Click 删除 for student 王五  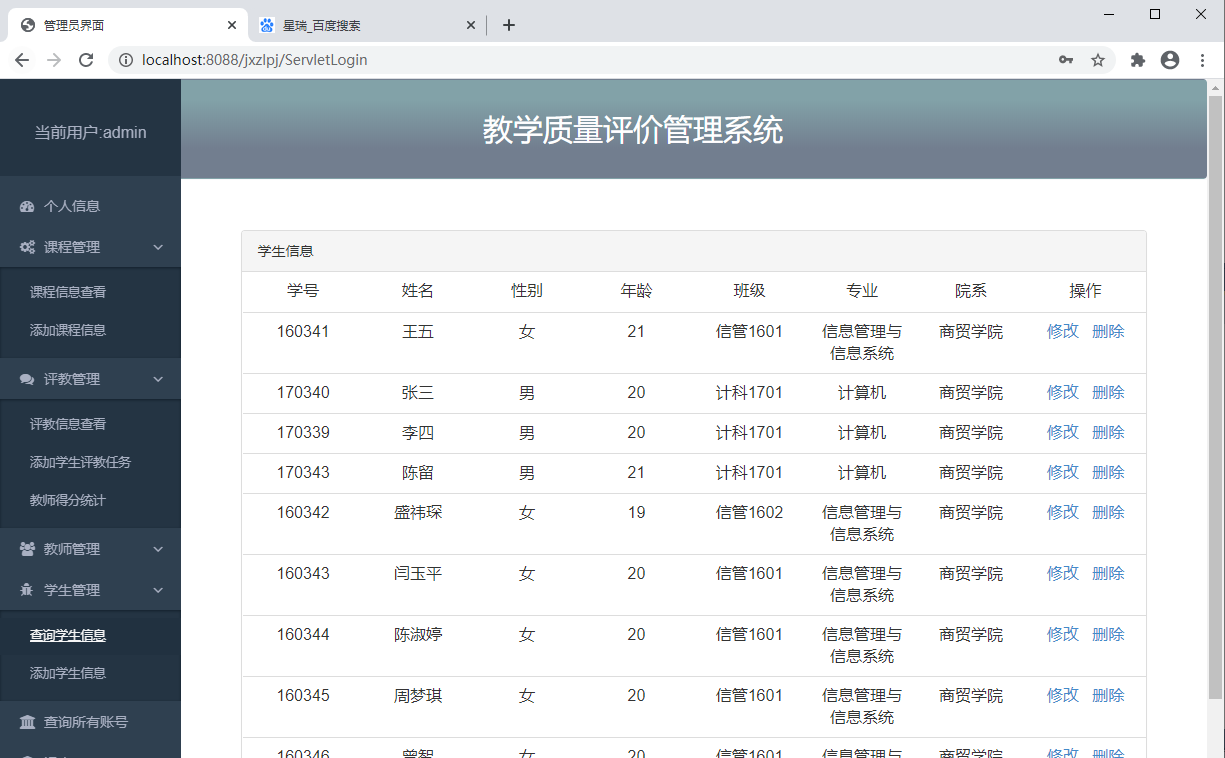pos(1108,331)
